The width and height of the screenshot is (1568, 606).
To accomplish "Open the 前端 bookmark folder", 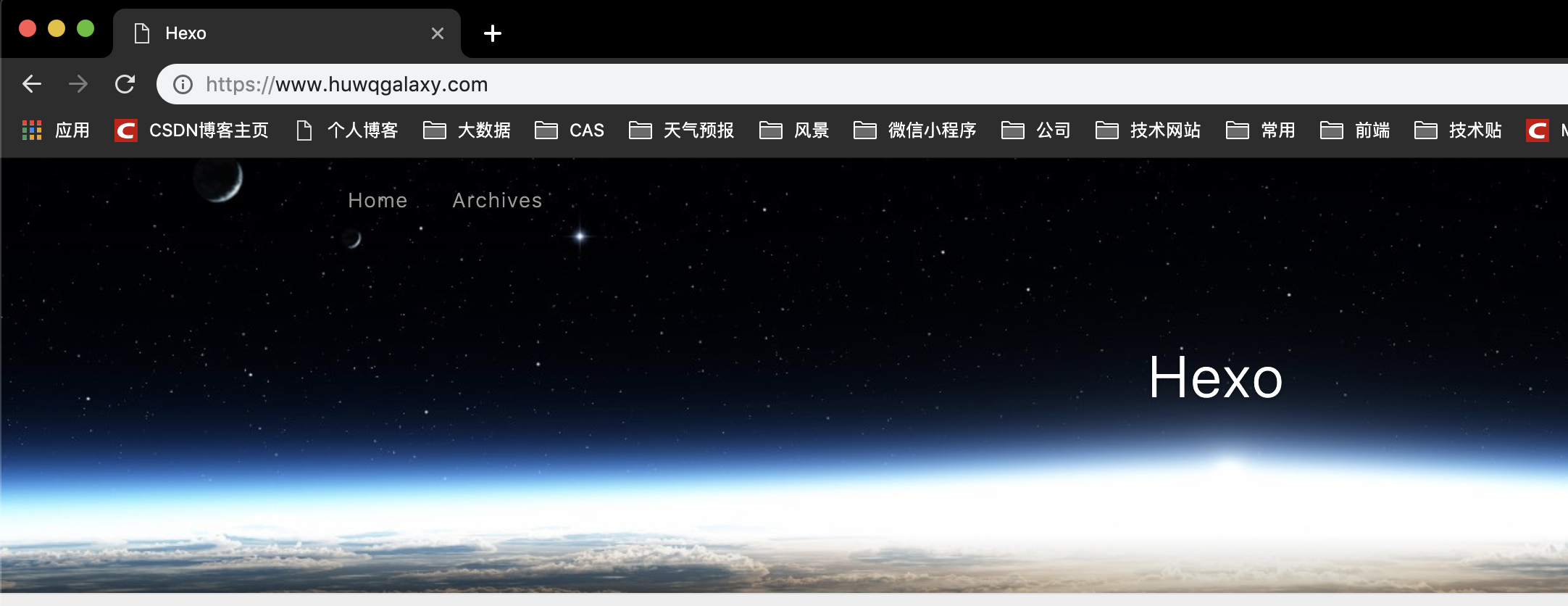I will [1355, 130].
